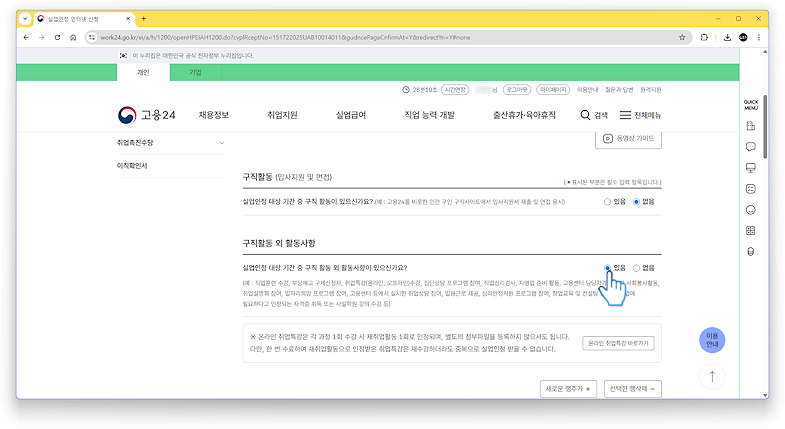This screenshot has height=429, width=785.
Task: Click the page vertical scrollbar thumb
Action: [x=765, y=126]
